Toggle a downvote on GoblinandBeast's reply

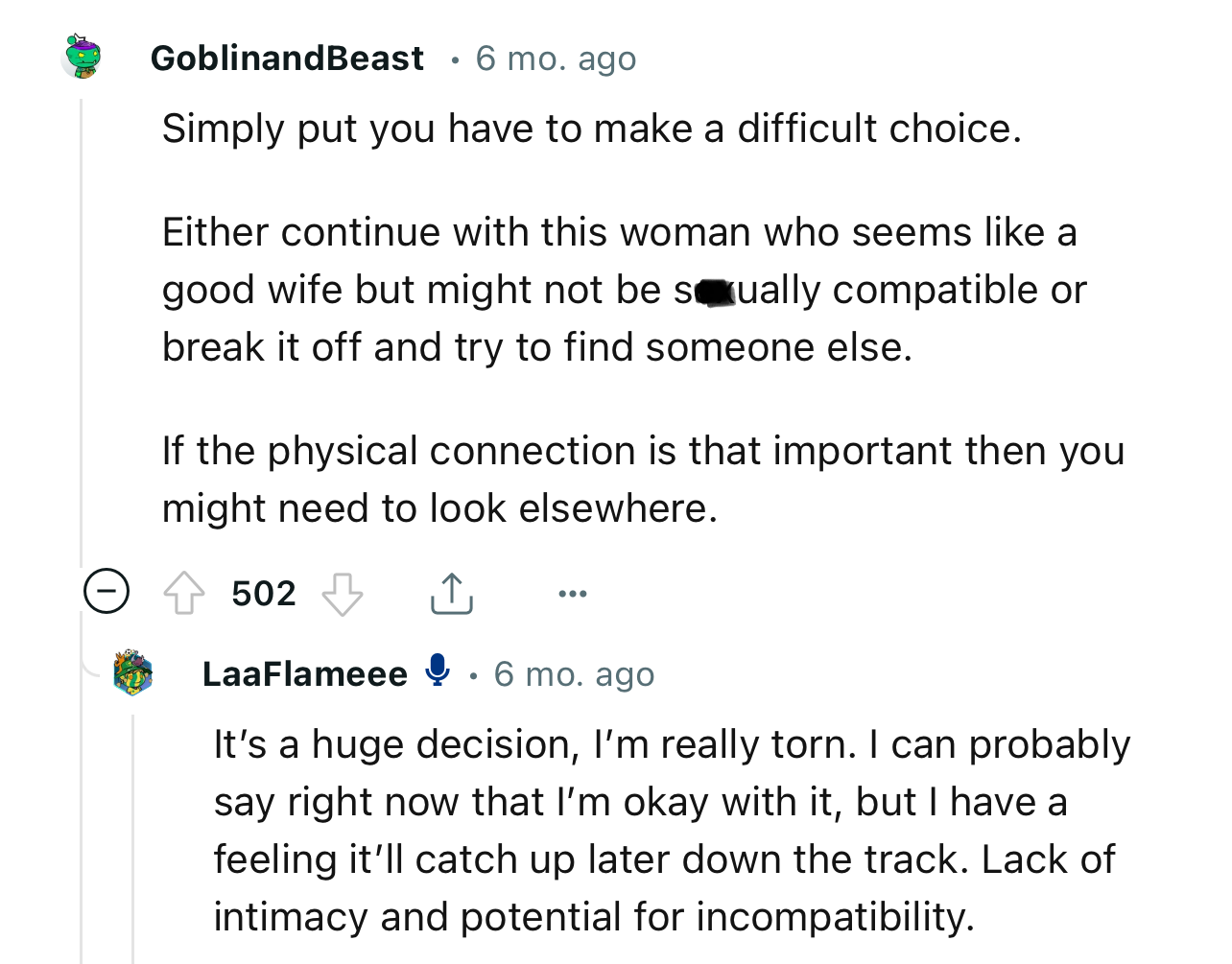coord(344,595)
